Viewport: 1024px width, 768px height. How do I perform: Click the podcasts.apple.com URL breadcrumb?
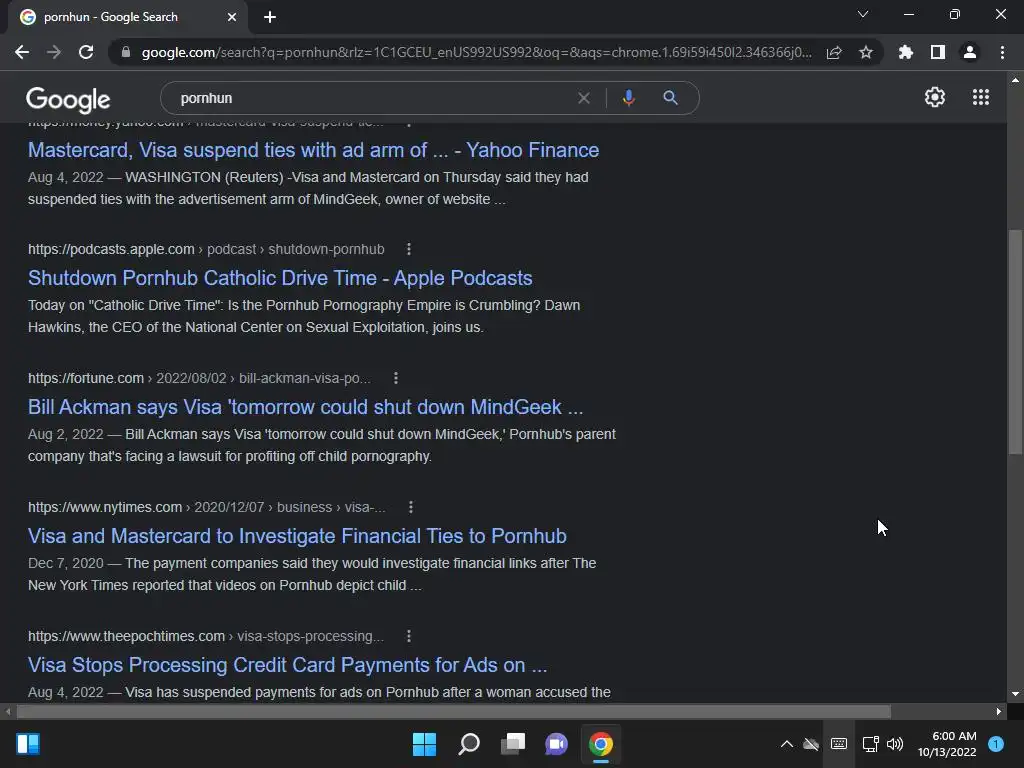206,249
